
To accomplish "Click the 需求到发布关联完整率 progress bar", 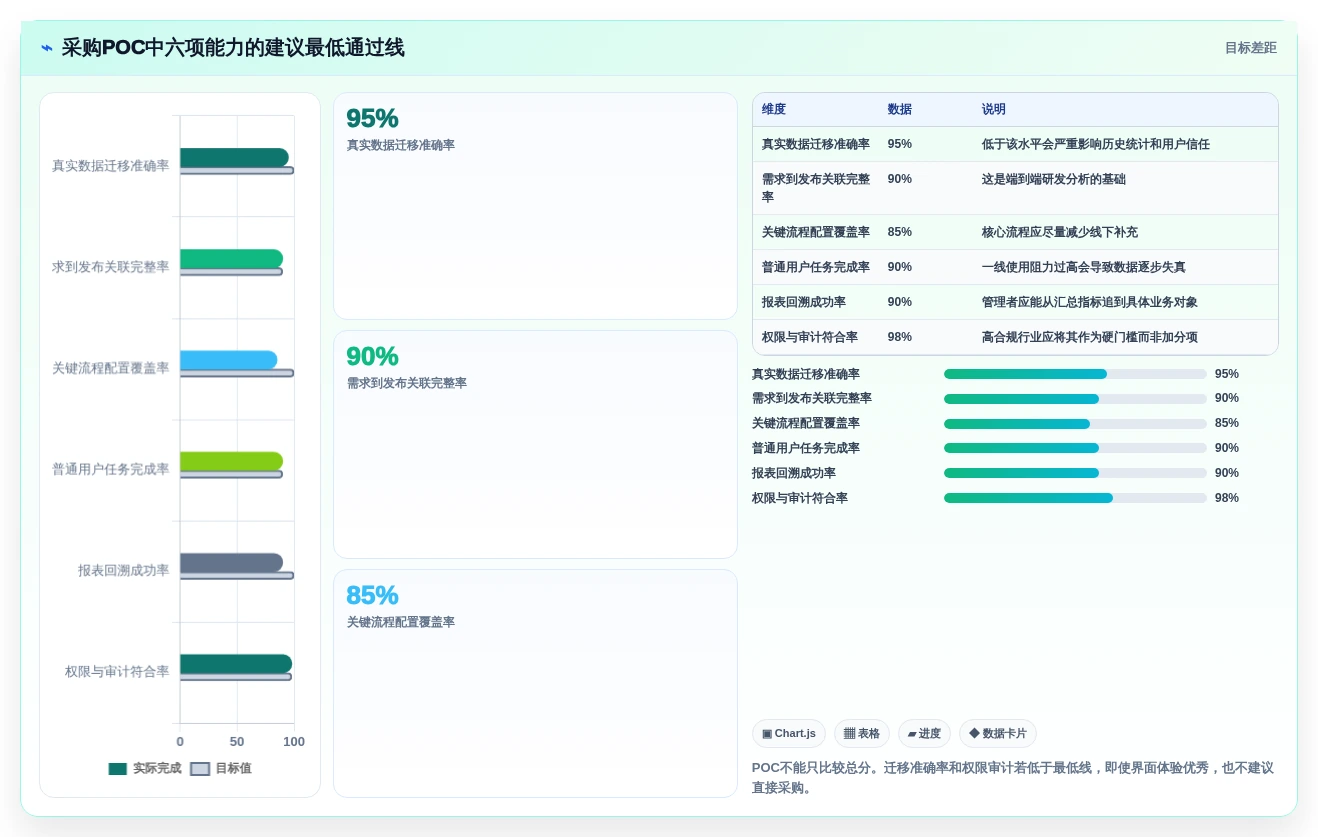I will [x=1075, y=399].
